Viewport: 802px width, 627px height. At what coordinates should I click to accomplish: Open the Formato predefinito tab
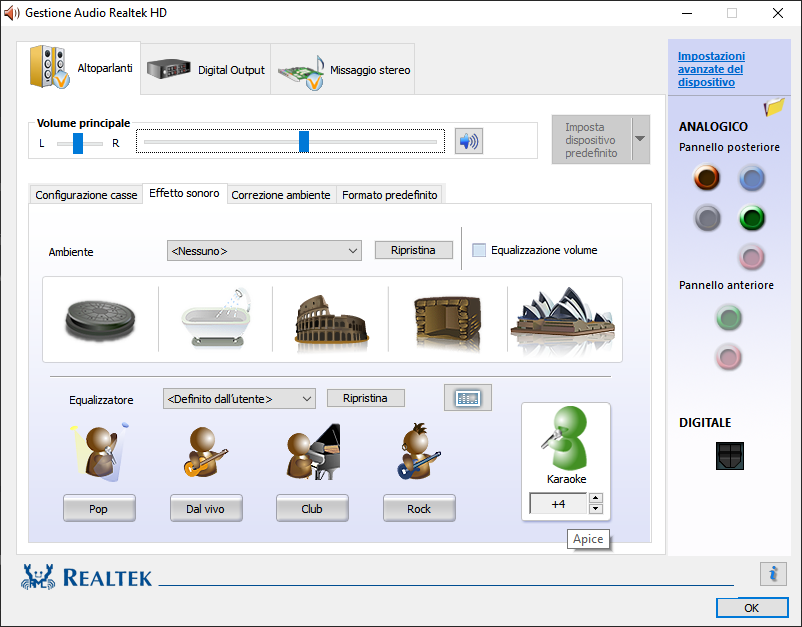(390, 195)
